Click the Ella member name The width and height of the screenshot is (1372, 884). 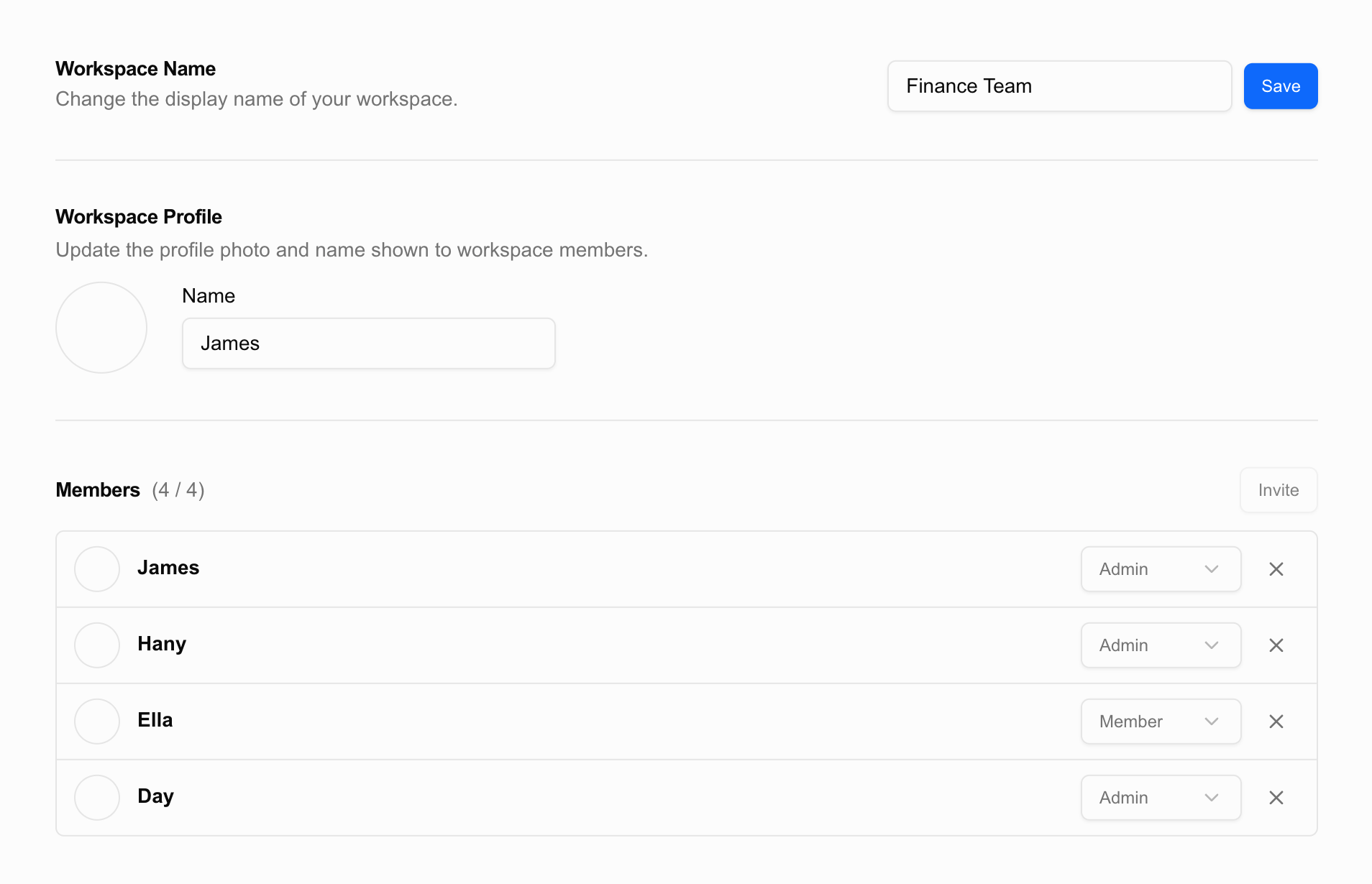pos(155,720)
